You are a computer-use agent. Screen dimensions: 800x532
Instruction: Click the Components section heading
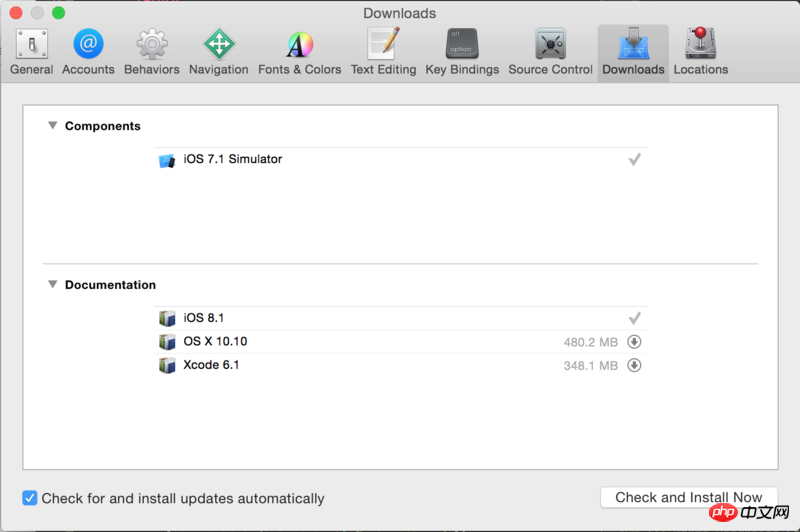103,126
